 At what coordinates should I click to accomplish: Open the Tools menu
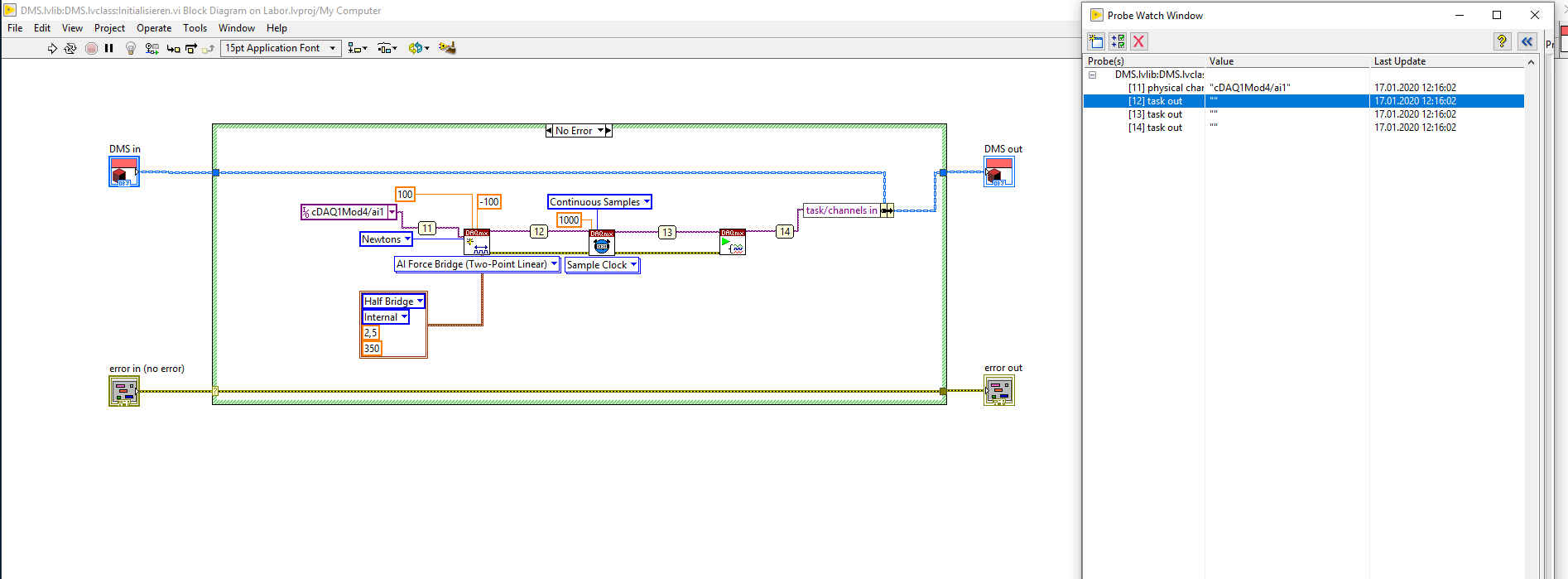[195, 28]
